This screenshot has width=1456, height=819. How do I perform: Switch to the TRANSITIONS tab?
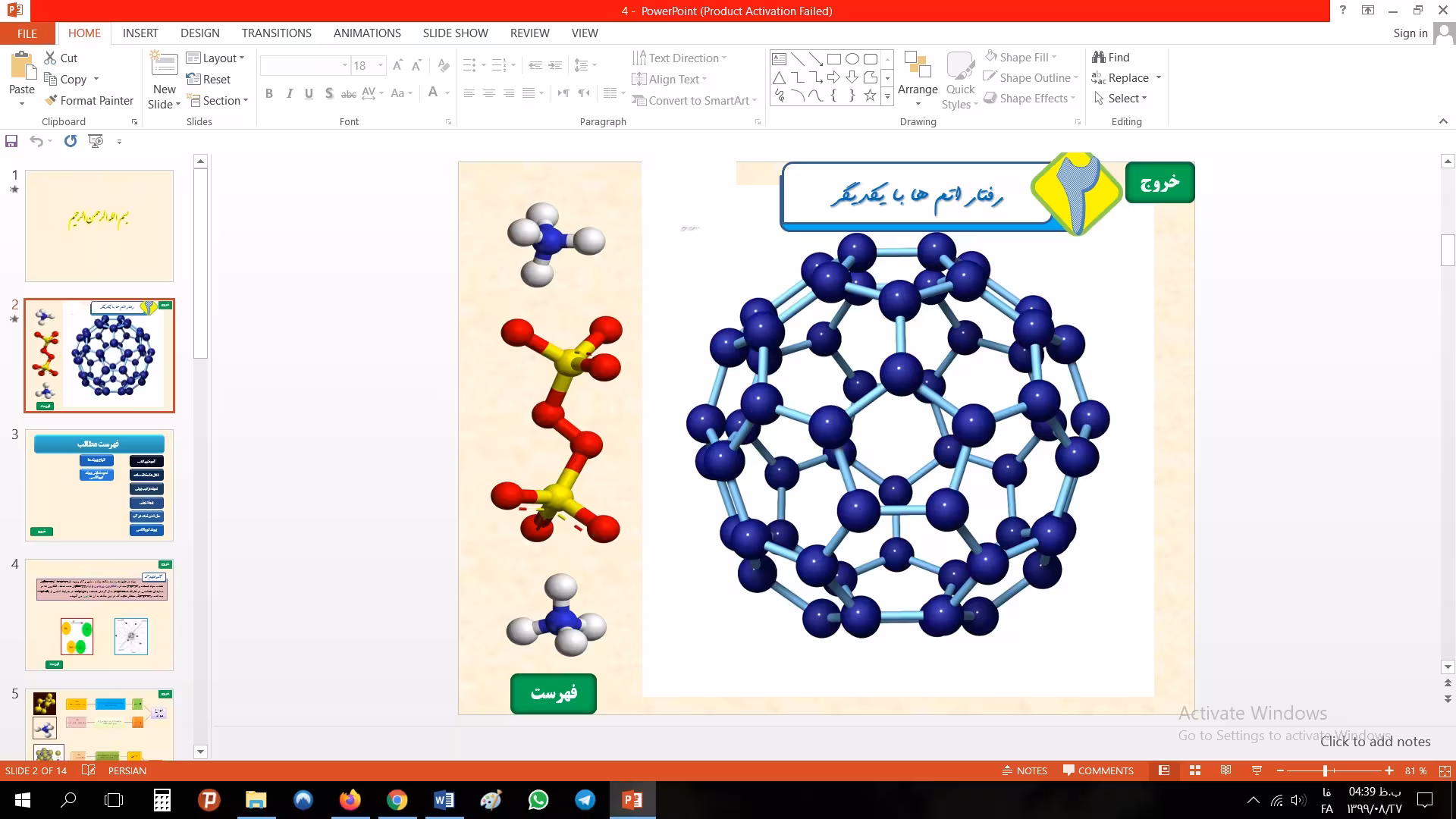click(x=277, y=33)
